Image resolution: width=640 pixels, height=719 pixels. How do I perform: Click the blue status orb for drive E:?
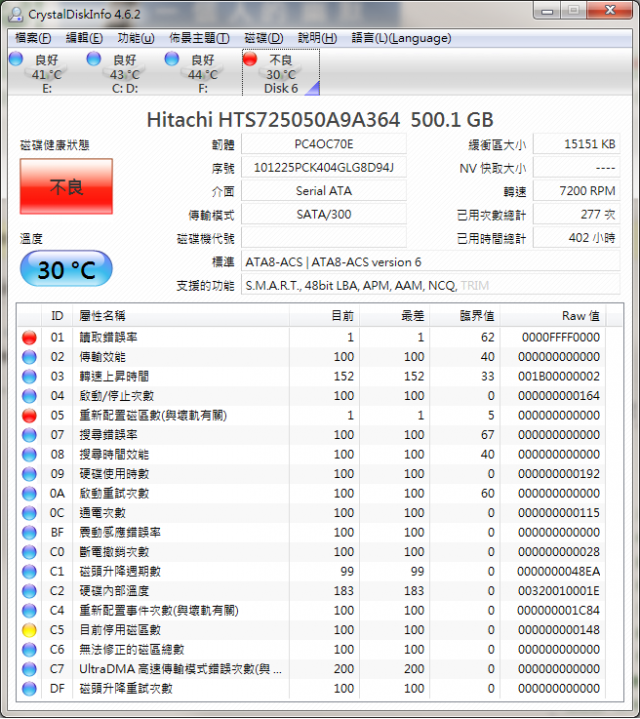(x=16, y=59)
